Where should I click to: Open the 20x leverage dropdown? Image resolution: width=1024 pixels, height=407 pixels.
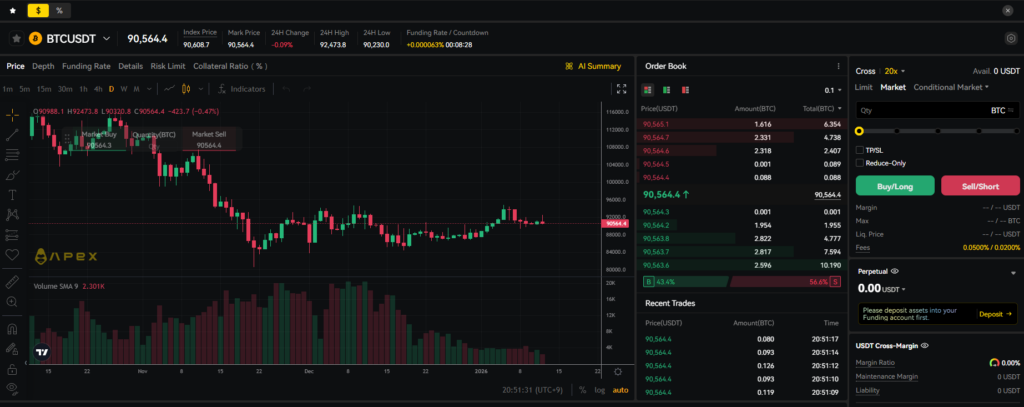tap(895, 71)
